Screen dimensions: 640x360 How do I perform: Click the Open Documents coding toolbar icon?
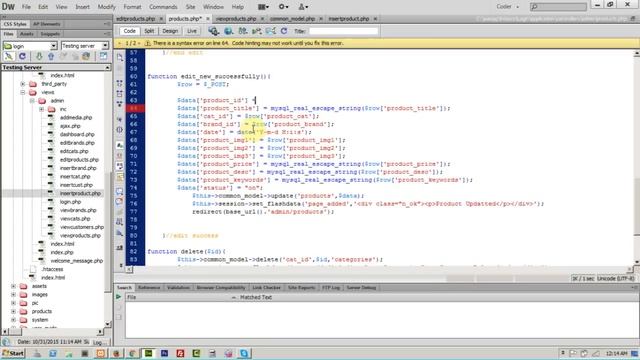(120, 57)
